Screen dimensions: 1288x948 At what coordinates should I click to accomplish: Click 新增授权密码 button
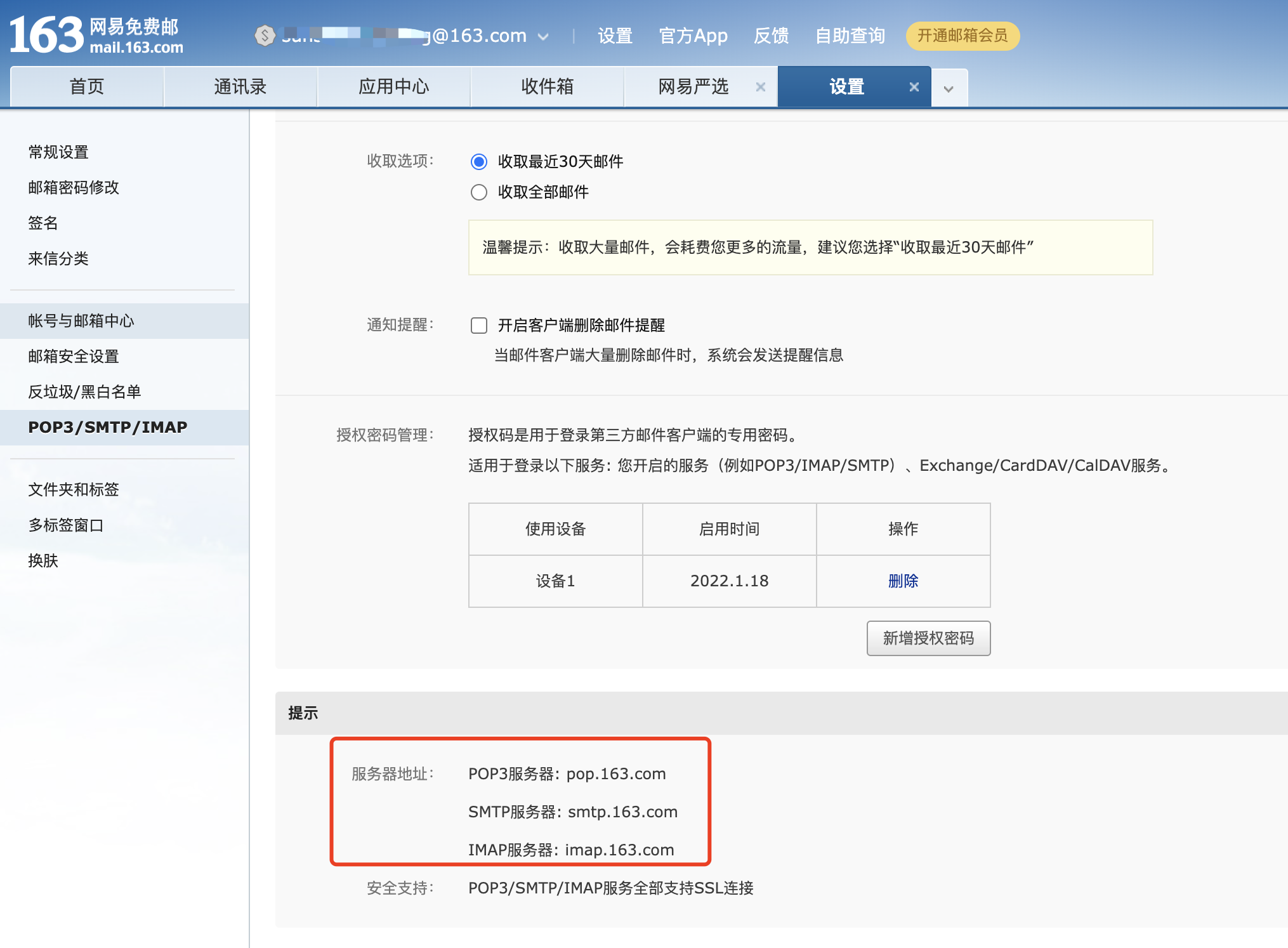click(x=928, y=638)
